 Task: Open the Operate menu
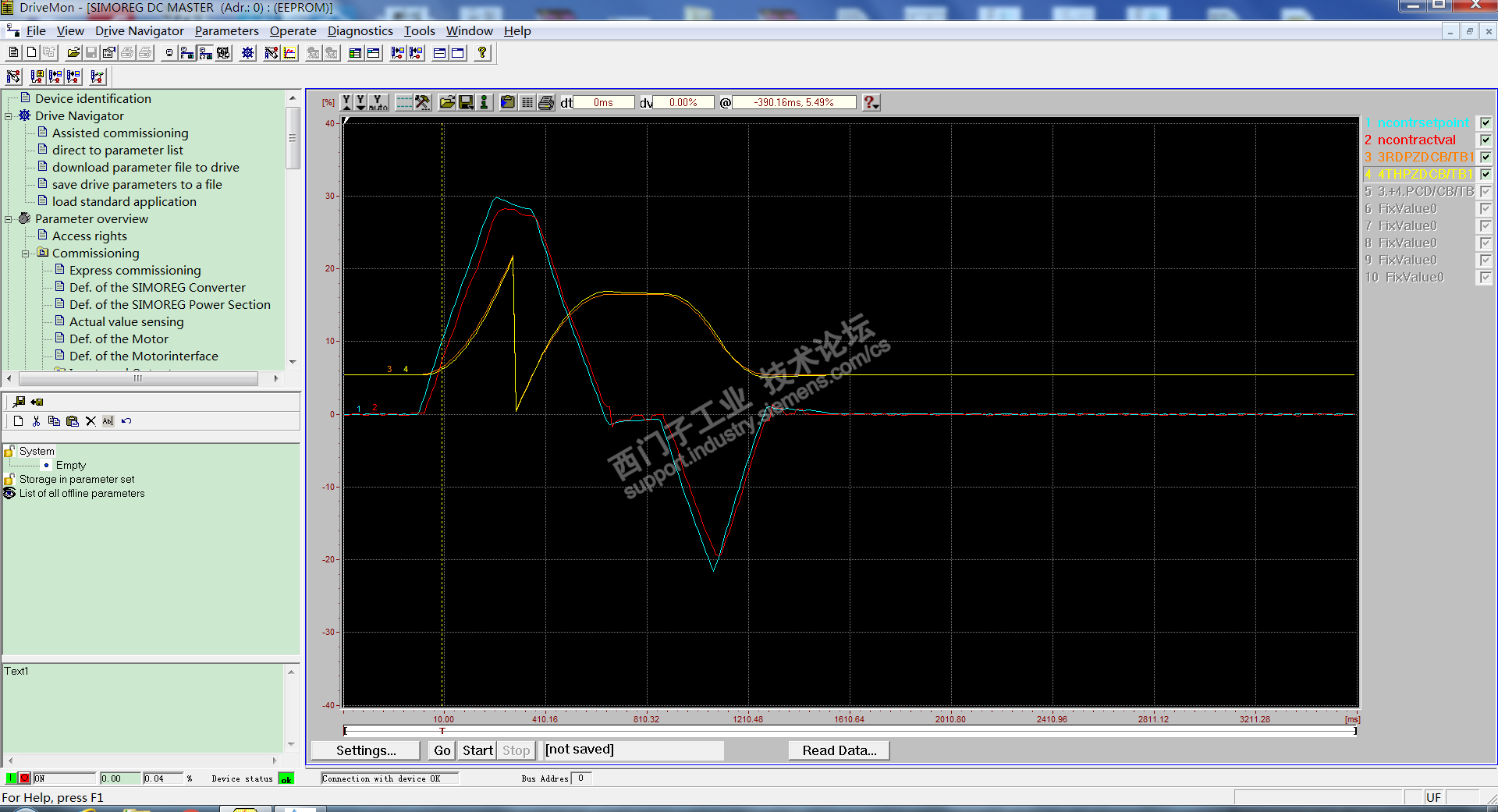pos(293,30)
